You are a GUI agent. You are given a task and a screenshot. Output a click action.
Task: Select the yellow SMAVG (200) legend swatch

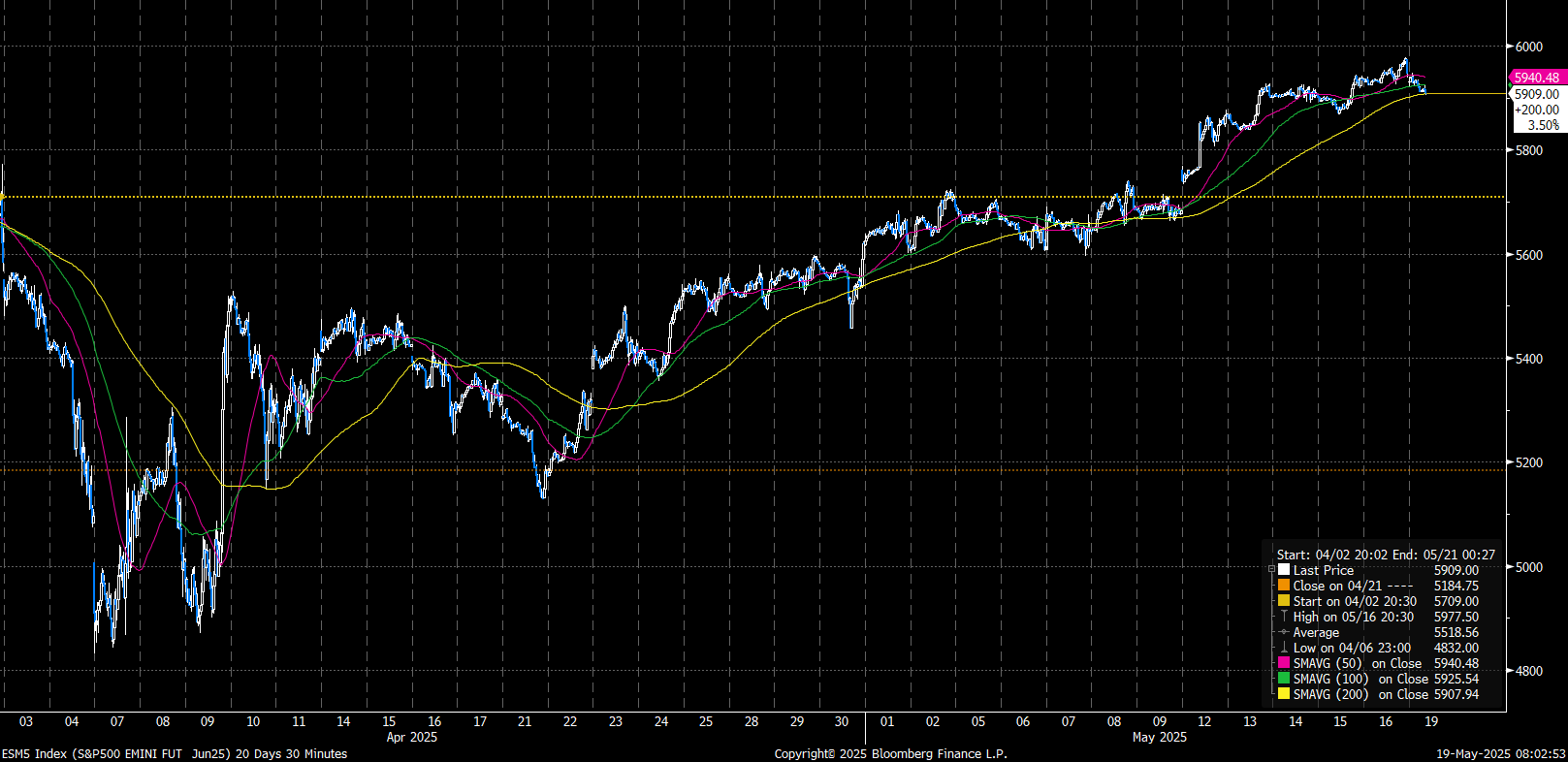click(x=1284, y=694)
